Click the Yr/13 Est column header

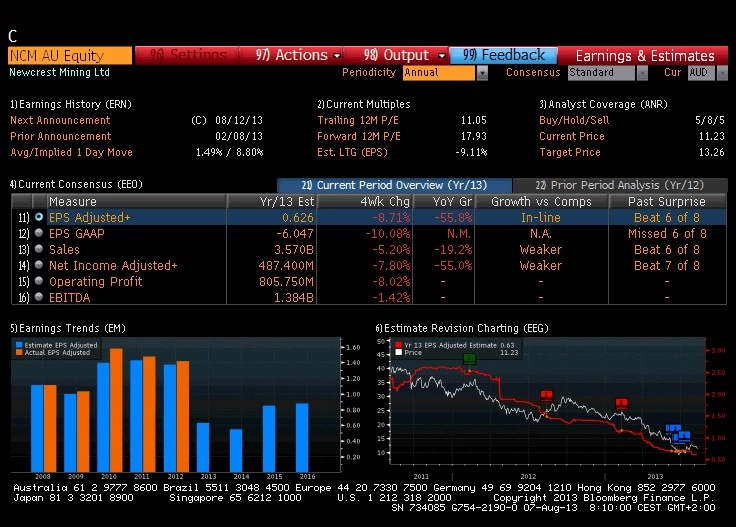[x=272, y=201]
